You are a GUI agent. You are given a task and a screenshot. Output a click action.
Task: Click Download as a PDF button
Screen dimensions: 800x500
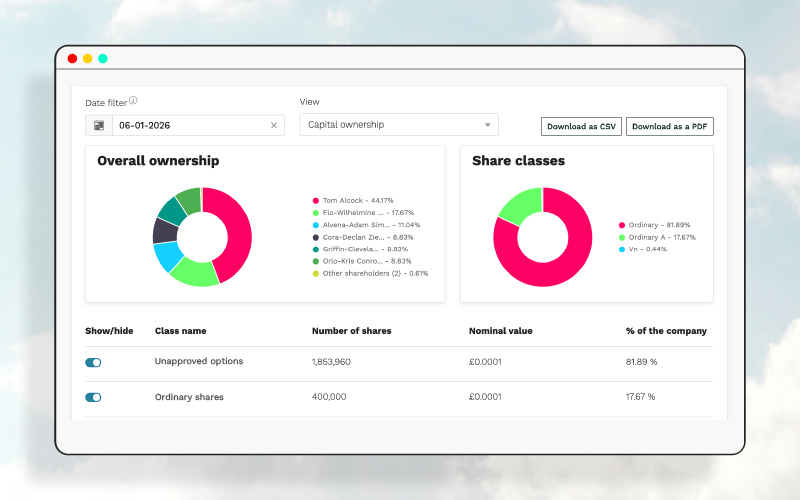669,127
